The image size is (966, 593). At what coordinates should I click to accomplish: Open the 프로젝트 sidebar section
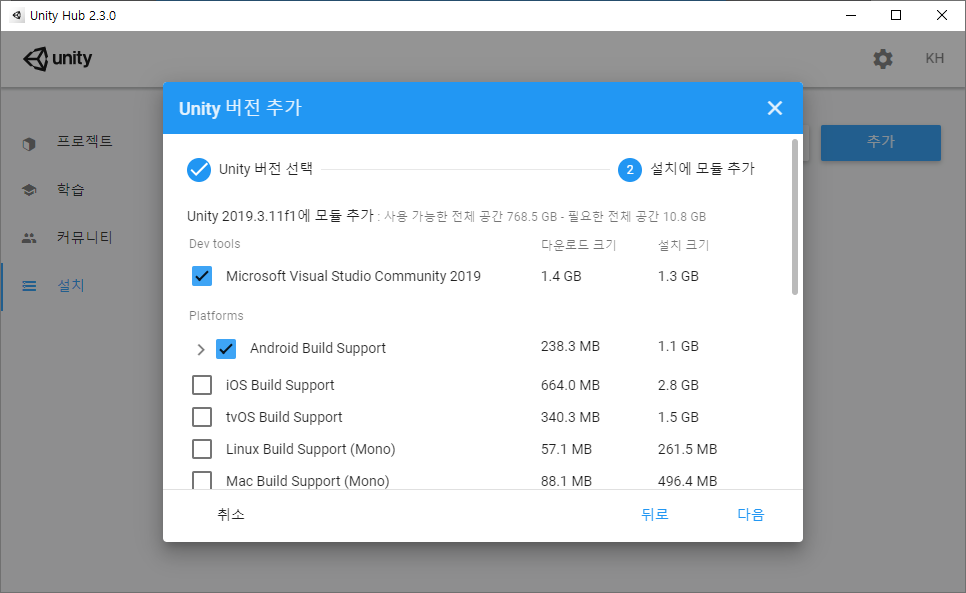[x=84, y=142]
